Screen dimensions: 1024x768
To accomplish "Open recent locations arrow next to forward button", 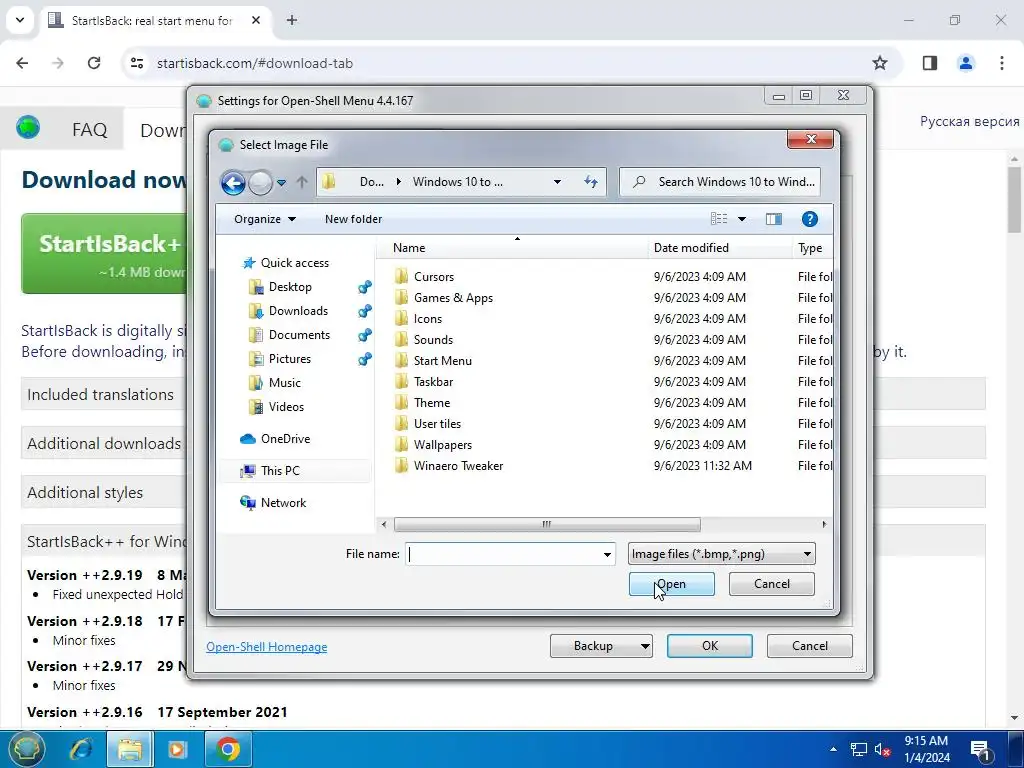I will point(281,183).
